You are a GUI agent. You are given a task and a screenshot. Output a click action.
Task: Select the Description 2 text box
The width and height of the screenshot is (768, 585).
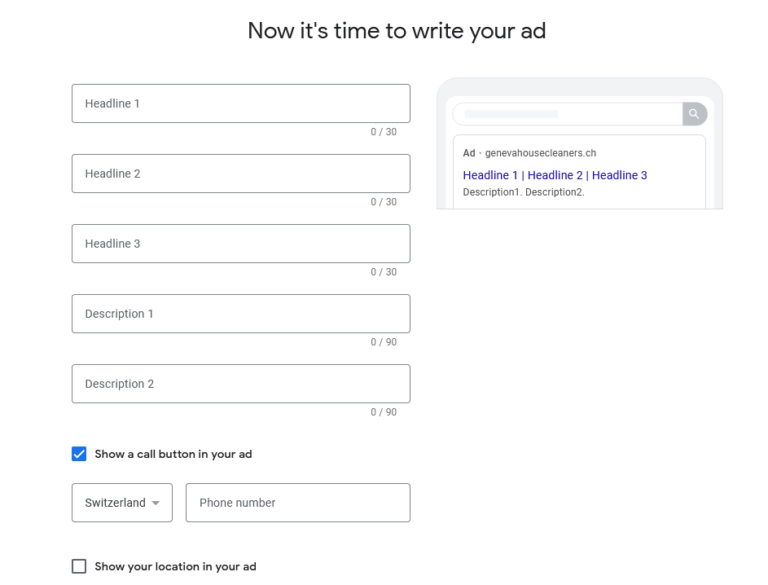pos(241,384)
